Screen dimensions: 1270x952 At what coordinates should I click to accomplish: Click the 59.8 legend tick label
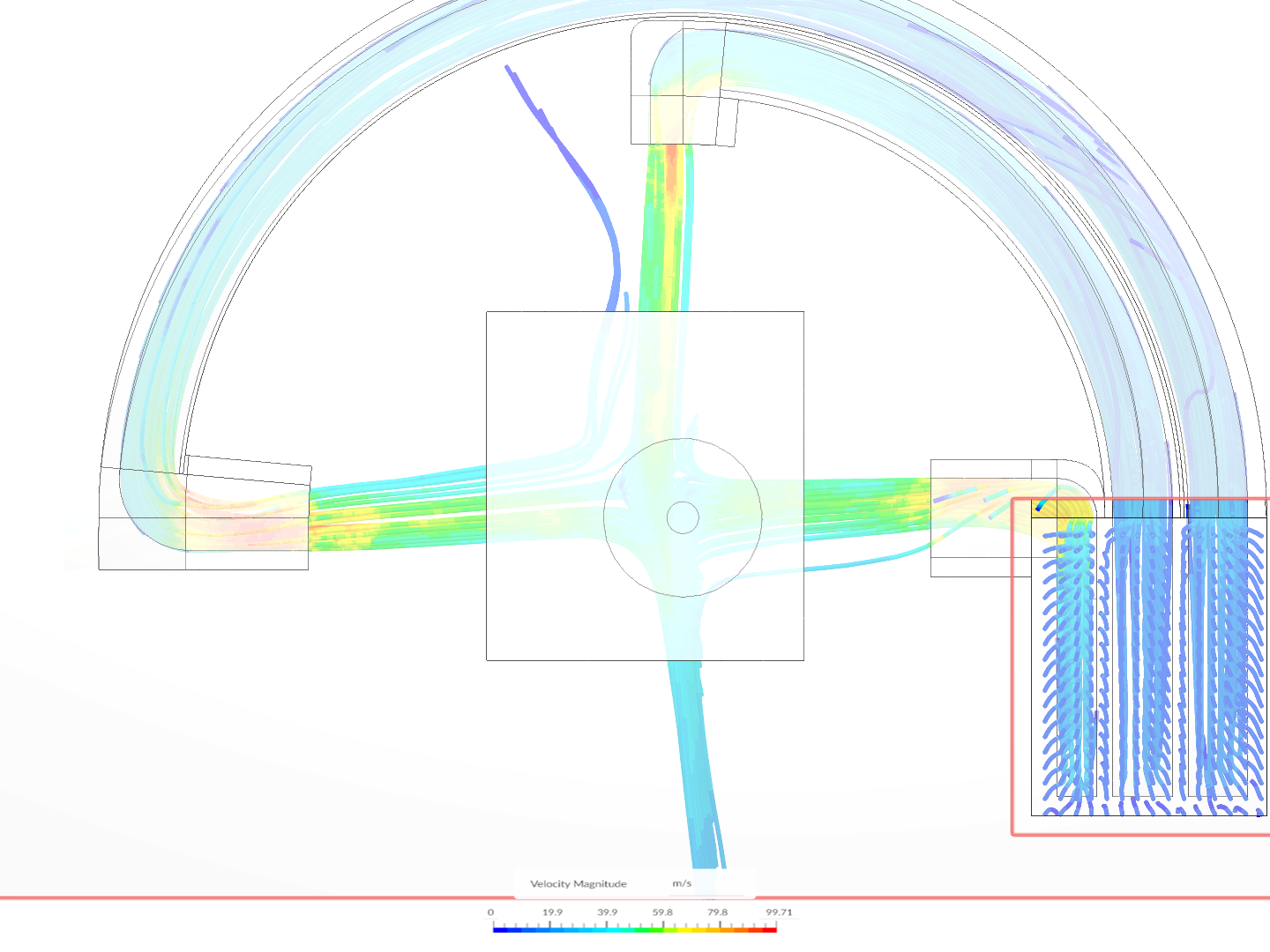coord(662,912)
